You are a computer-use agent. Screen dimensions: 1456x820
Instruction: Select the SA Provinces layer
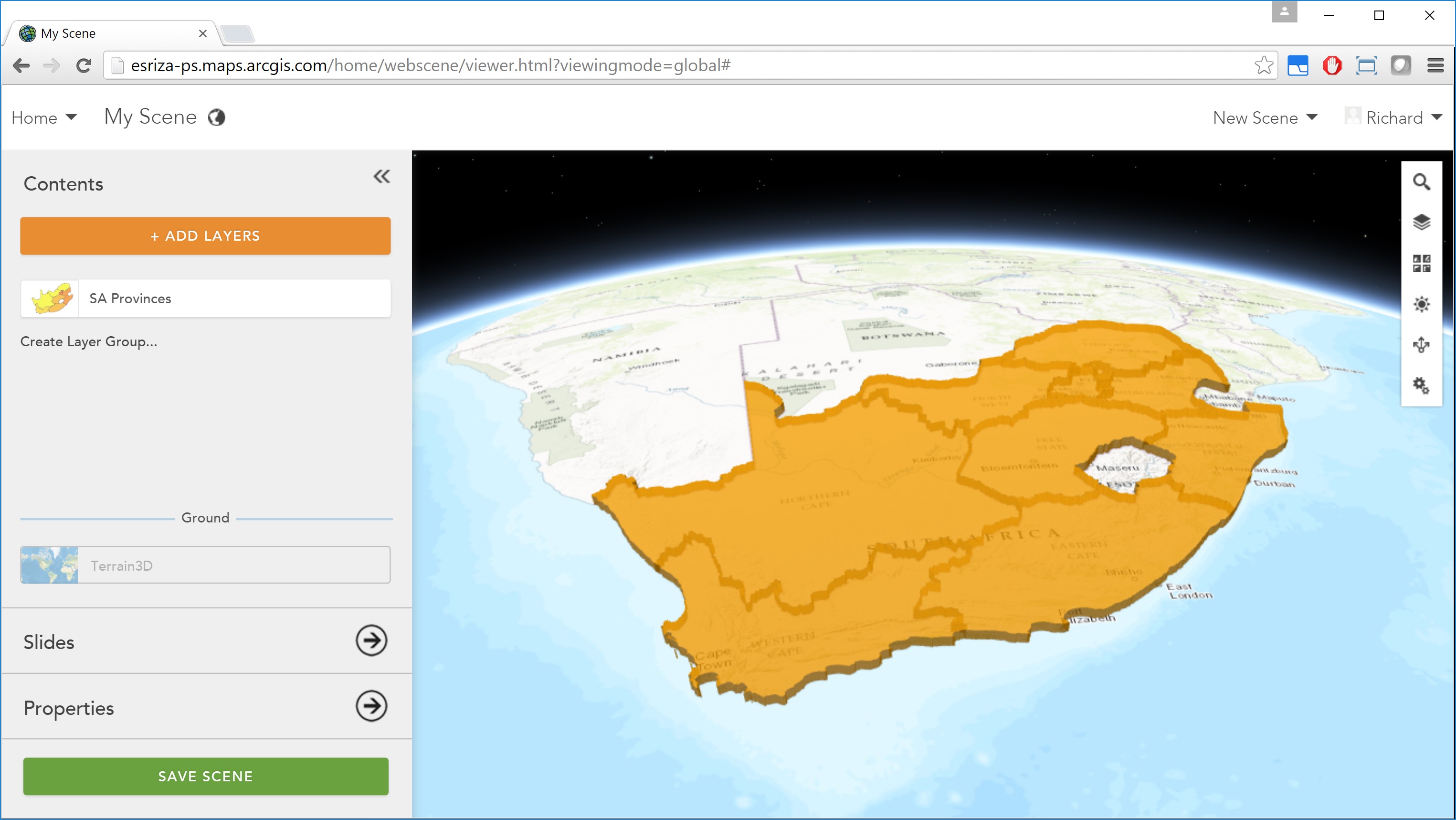tap(205, 298)
